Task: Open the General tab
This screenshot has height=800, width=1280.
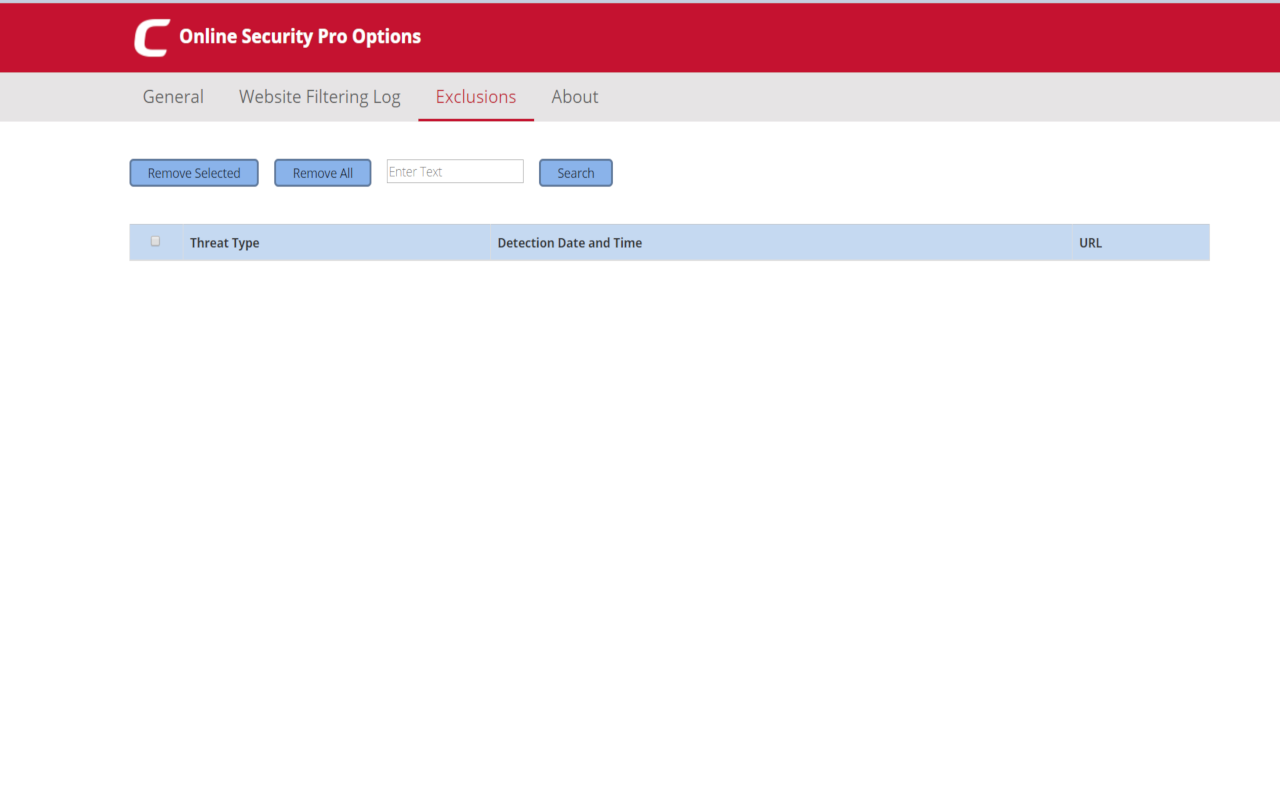Action: 173,97
